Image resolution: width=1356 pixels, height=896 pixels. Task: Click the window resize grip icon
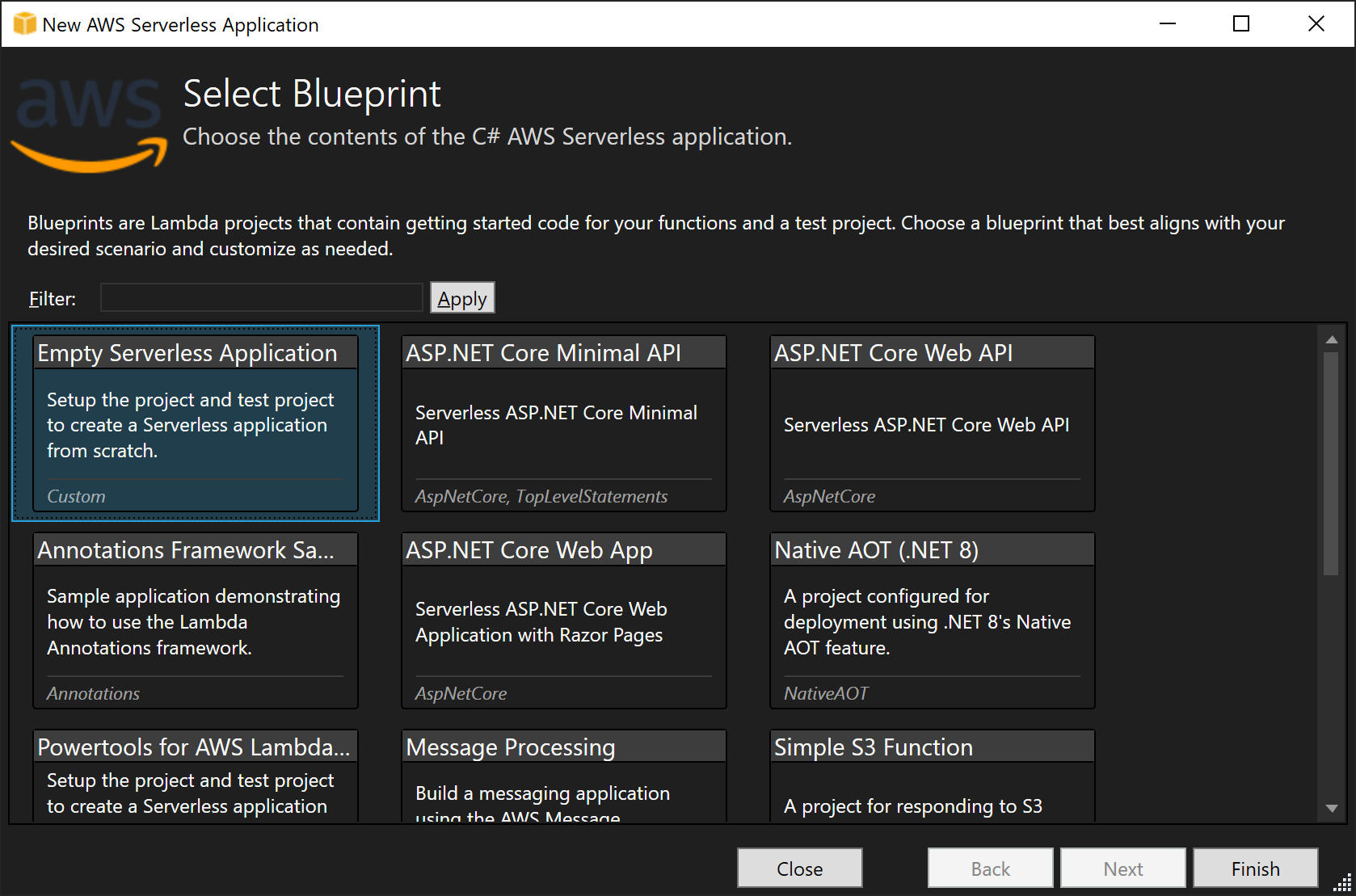click(1342, 882)
